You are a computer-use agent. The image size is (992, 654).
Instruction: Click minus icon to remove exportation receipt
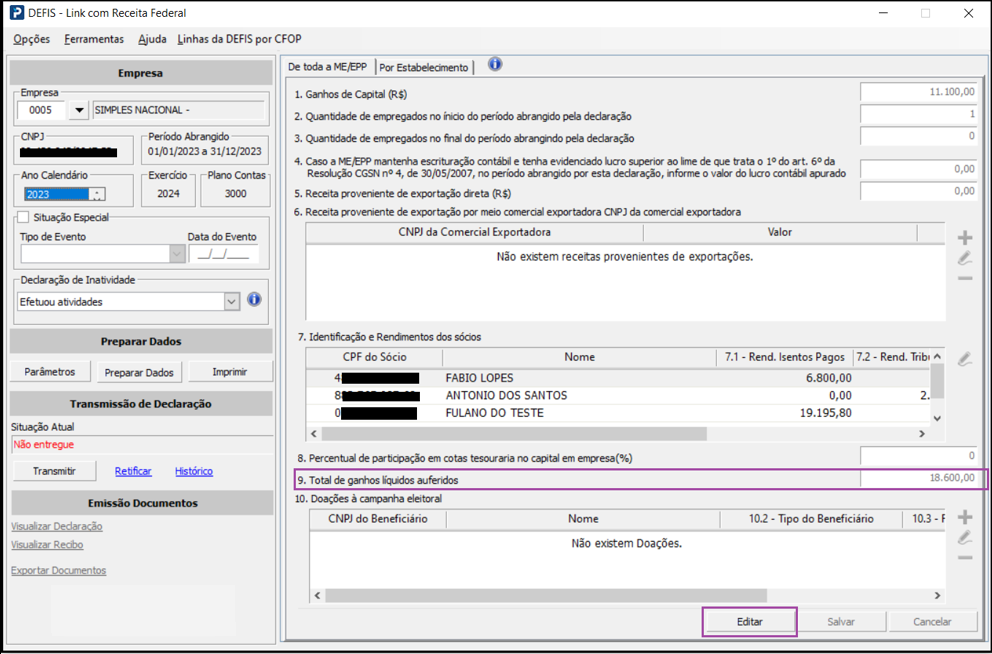965,277
